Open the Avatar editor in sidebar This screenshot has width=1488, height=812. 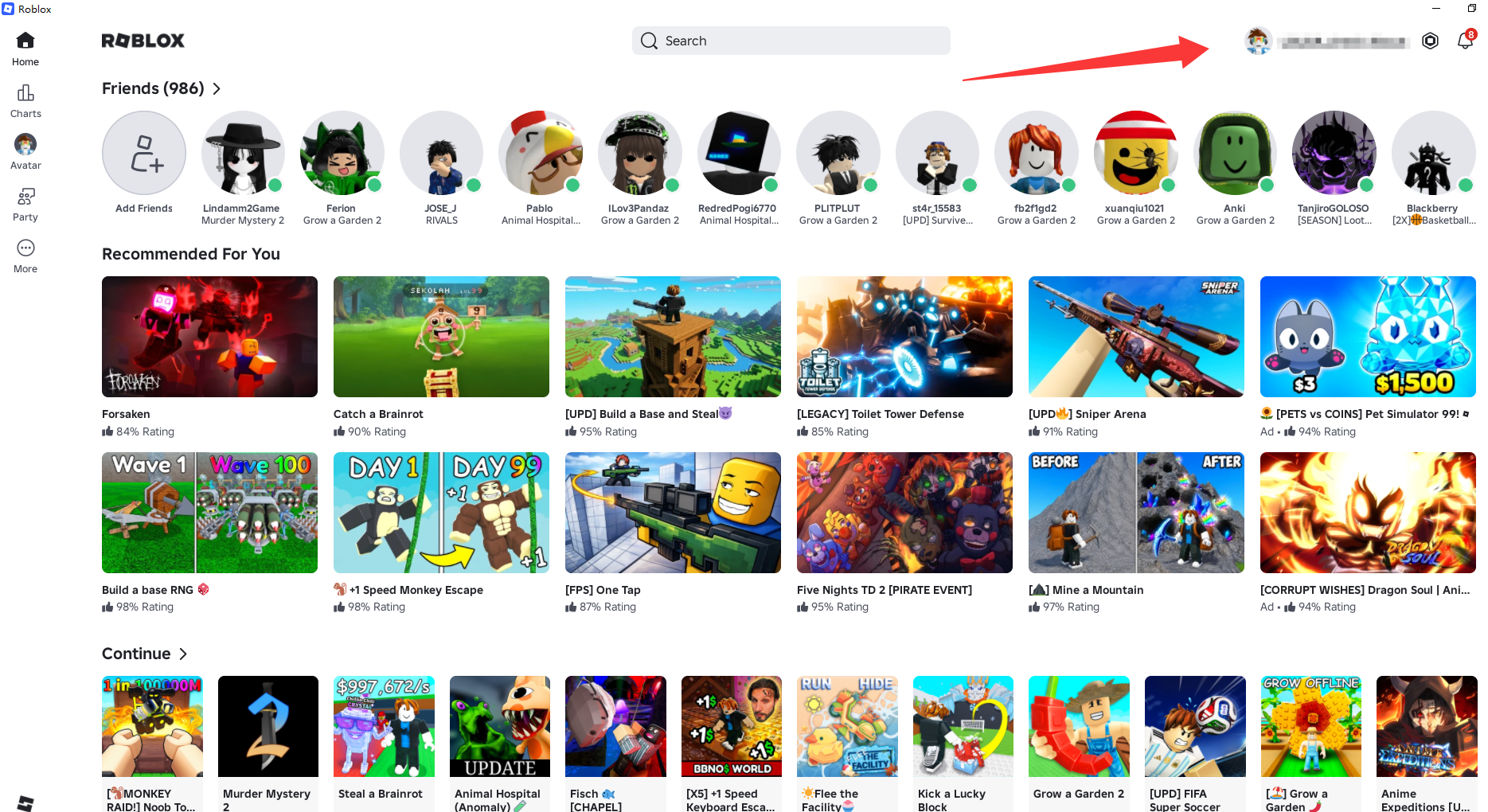pyautogui.click(x=25, y=152)
